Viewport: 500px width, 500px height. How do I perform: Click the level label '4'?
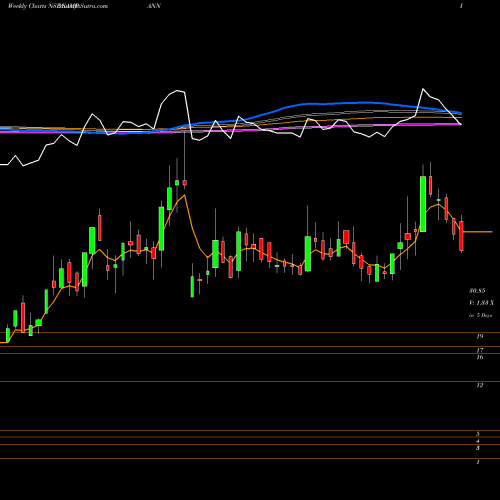pos(478,441)
